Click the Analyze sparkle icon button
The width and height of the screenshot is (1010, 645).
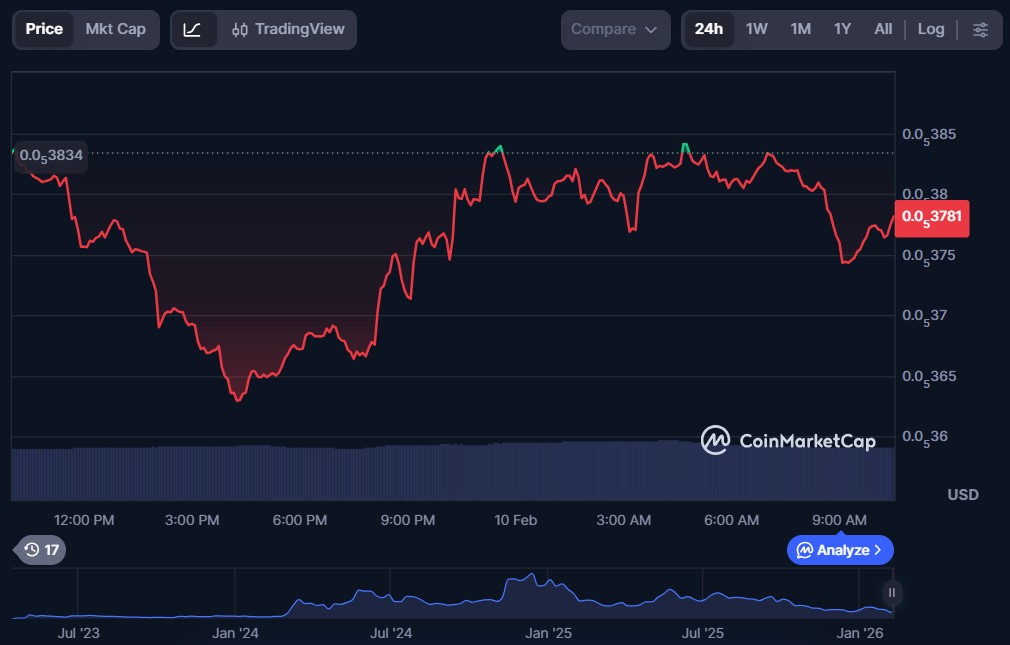click(805, 550)
